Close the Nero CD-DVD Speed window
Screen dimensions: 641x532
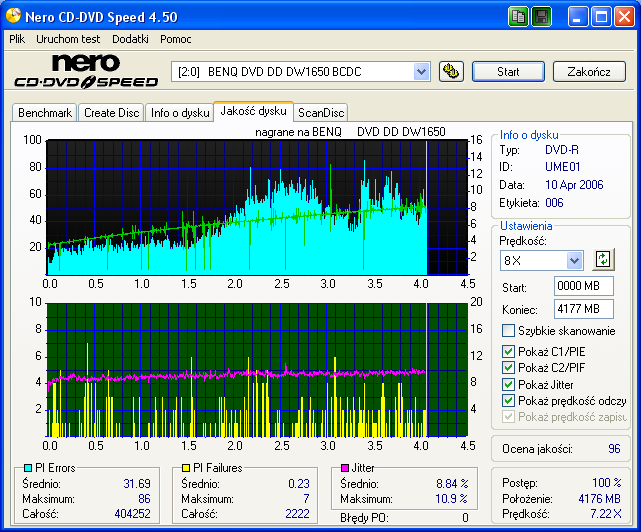click(625, 17)
